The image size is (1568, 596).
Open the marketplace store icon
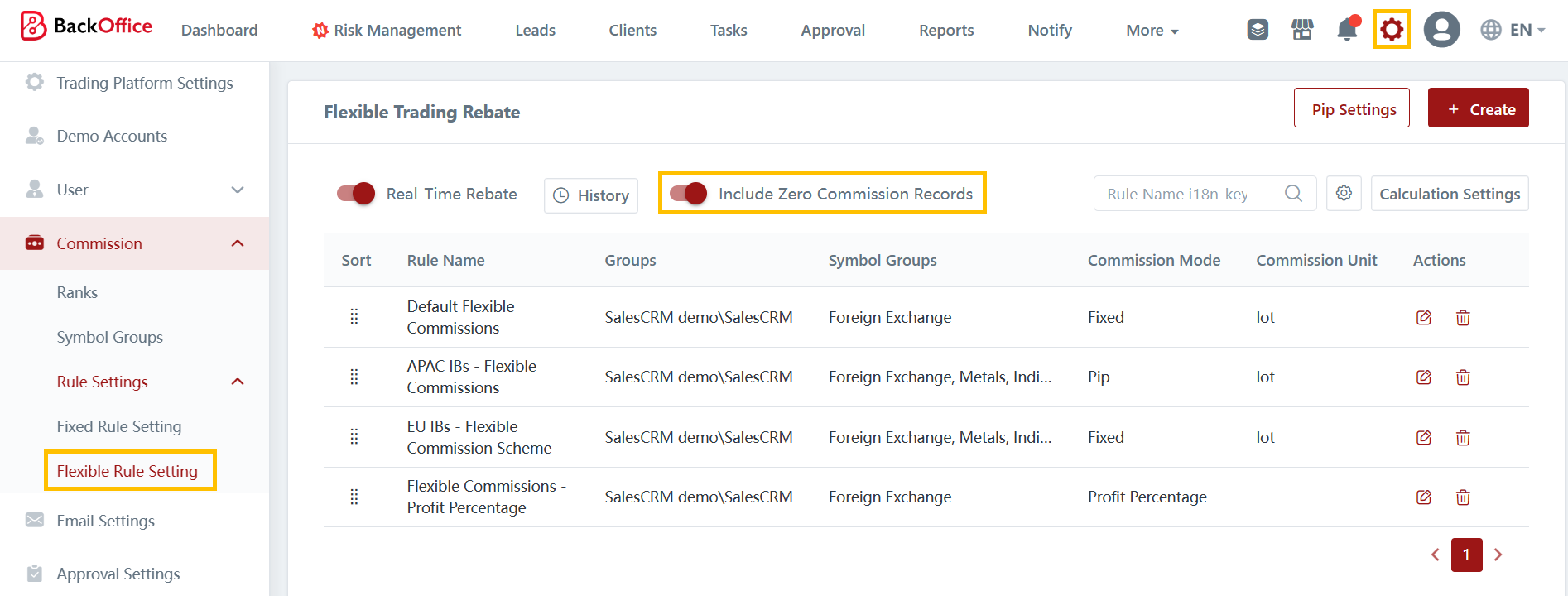pyautogui.click(x=1302, y=30)
